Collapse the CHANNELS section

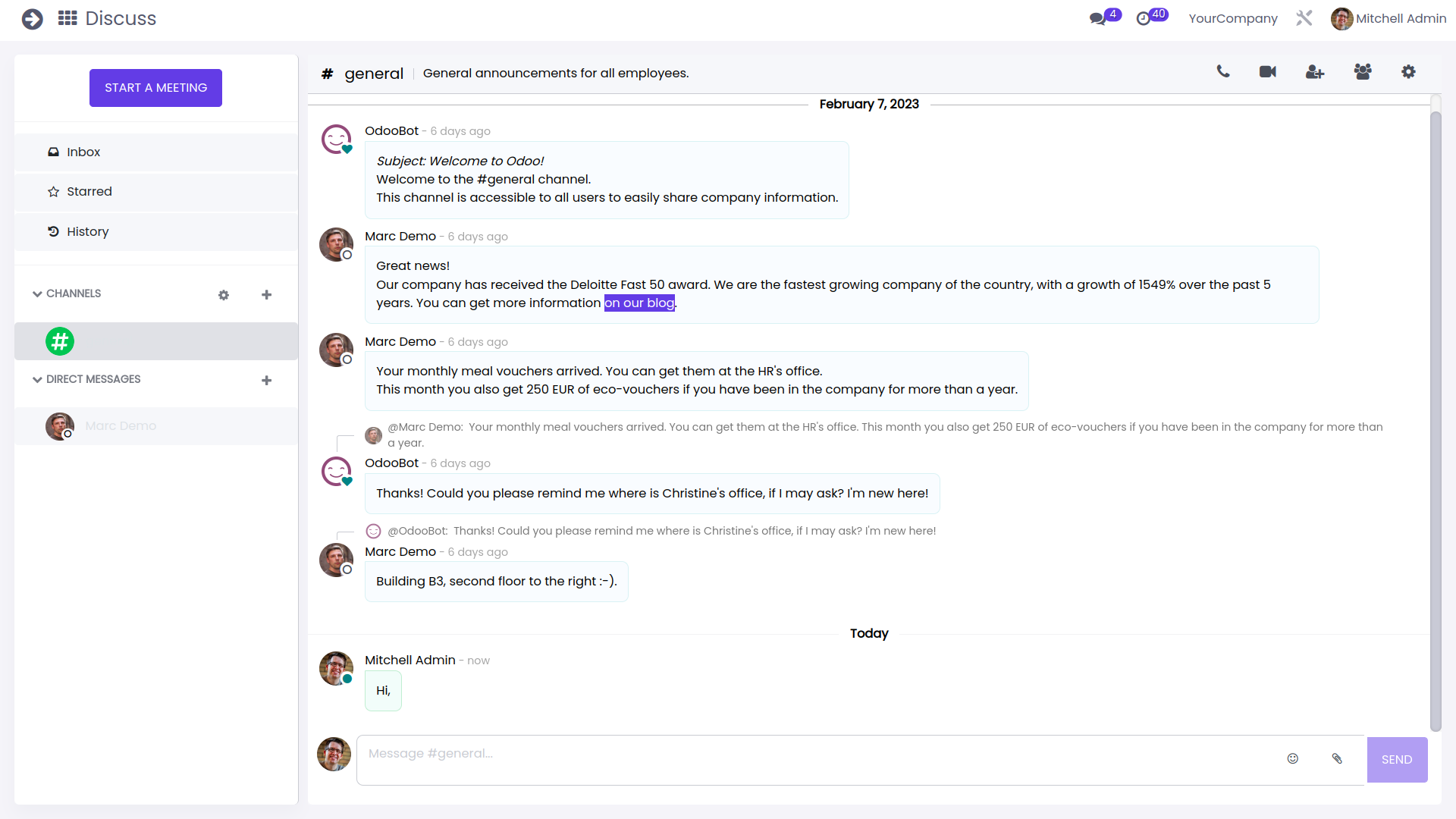(x=37, y=294)
